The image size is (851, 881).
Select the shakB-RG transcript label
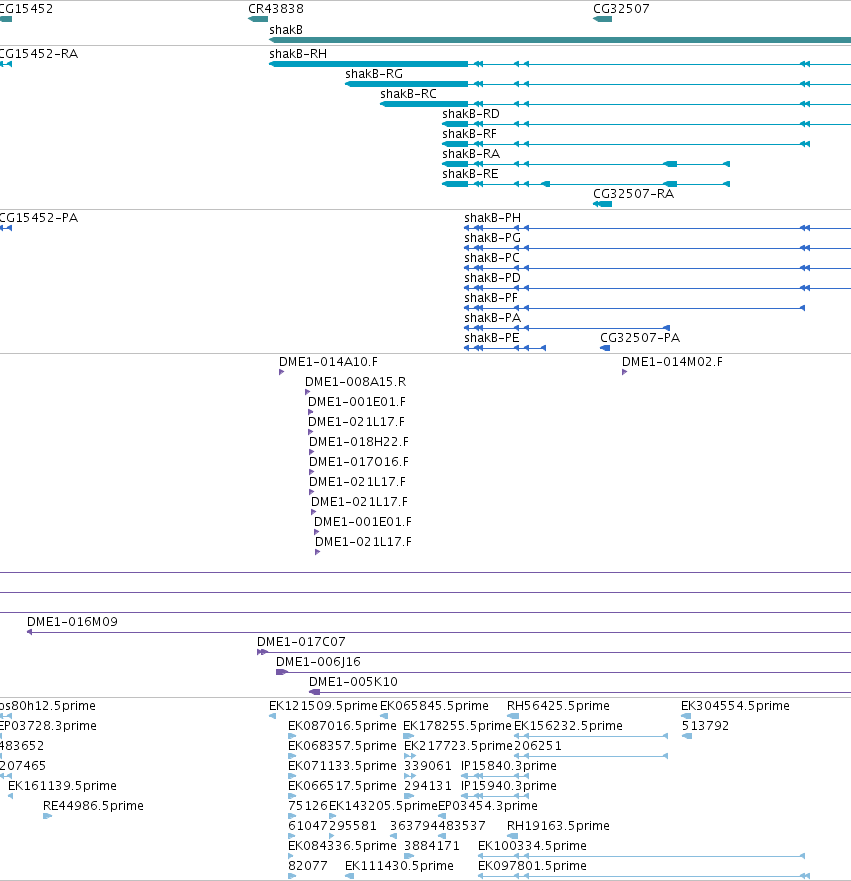[374, 74]
